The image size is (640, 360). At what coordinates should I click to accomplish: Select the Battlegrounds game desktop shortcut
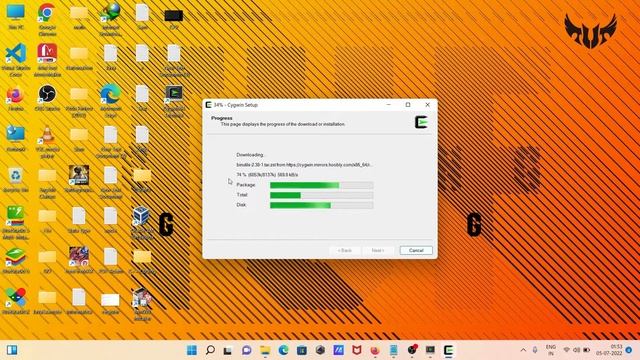tap(79, 180)
